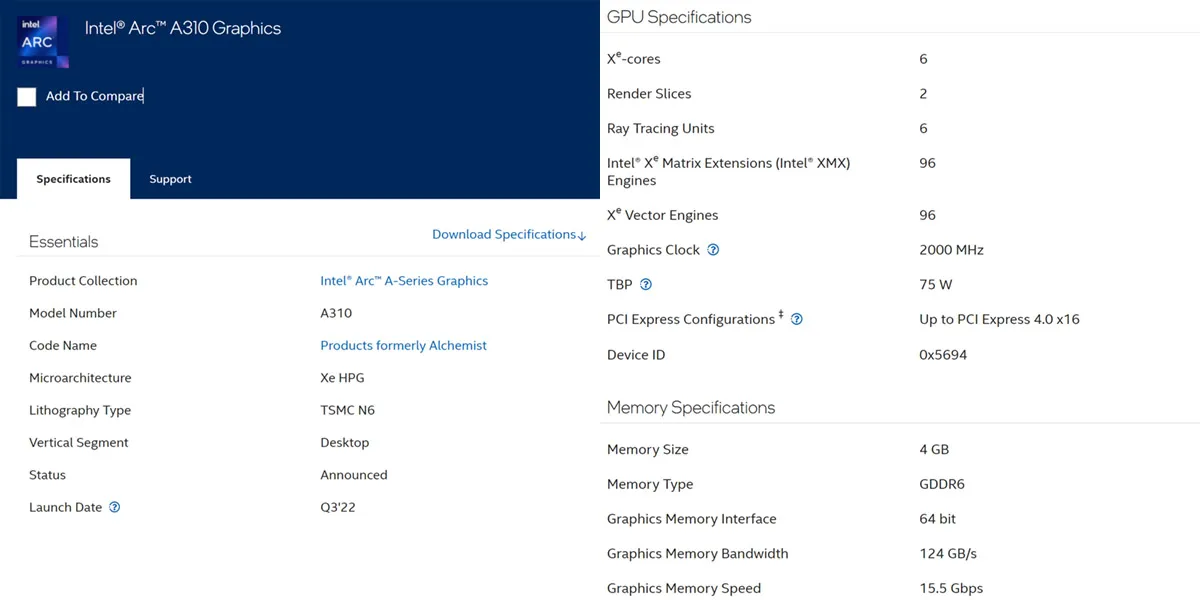
Task: Click the Essentials section heading
Action: (63, 242)
